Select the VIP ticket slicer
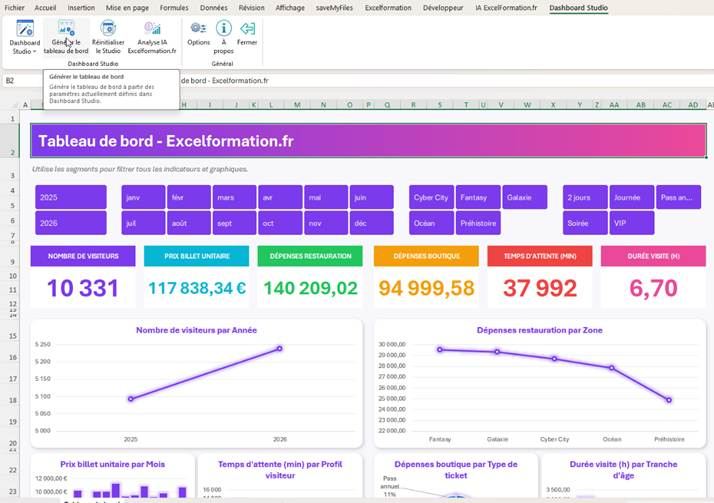This screenshot has height=503, width=714. click(632, 223)
